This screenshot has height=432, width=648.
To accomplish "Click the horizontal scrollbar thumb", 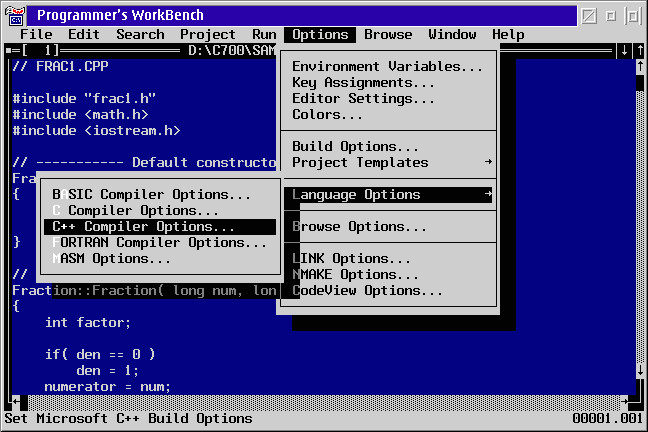I will click(x=24, y=402).
